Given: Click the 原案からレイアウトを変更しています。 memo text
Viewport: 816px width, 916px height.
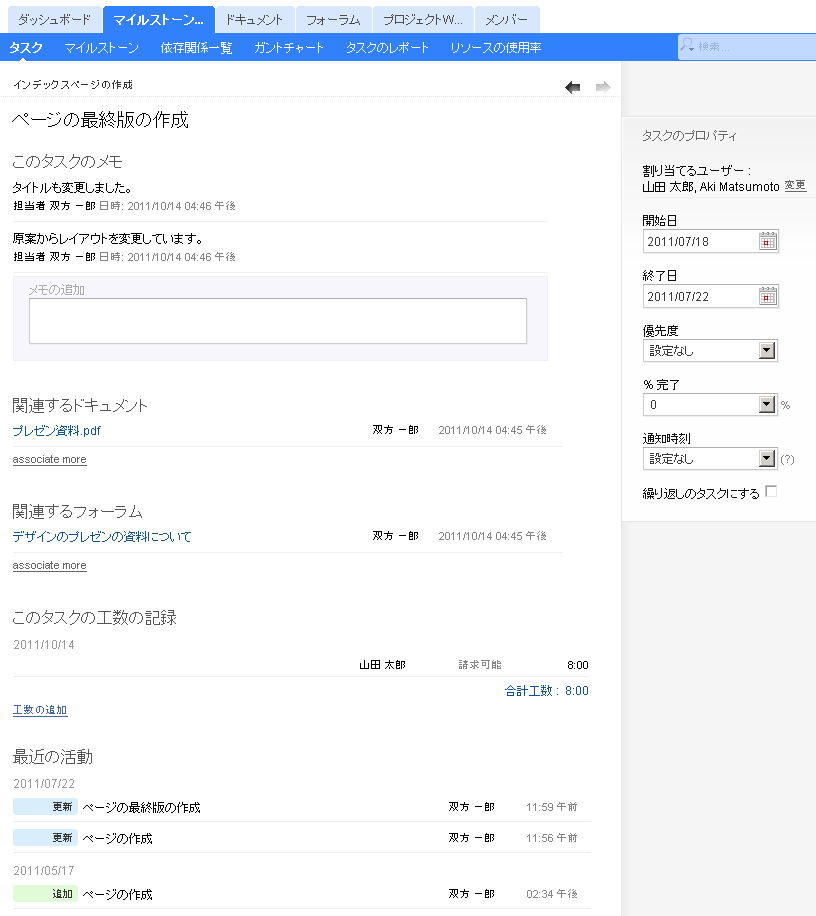Looking at the screenshot, I should coord(108,238).
